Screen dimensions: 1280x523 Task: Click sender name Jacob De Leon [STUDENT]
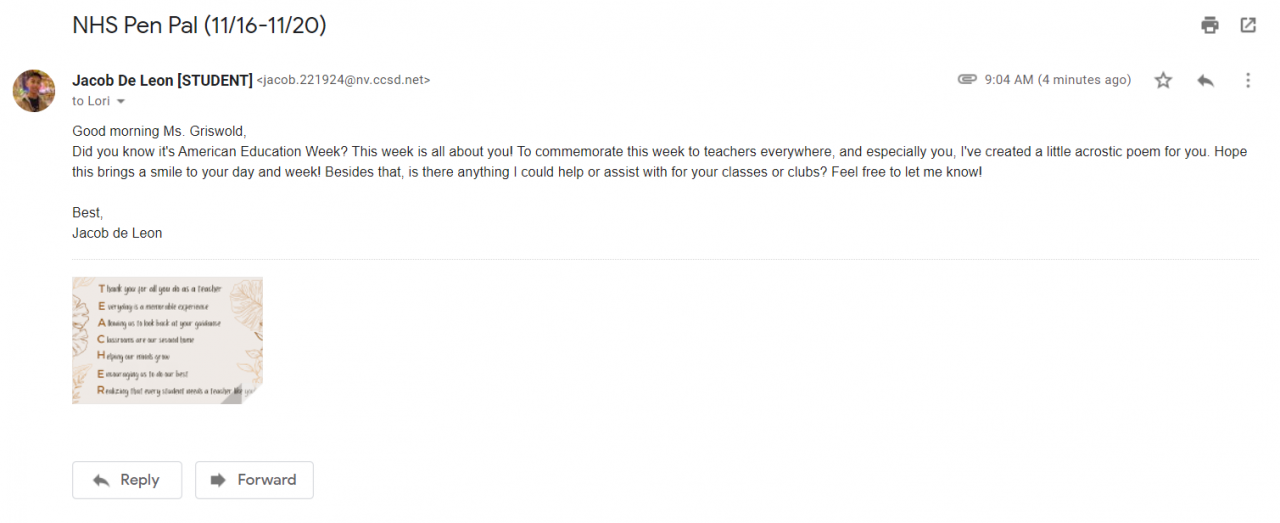coord(162,80)
